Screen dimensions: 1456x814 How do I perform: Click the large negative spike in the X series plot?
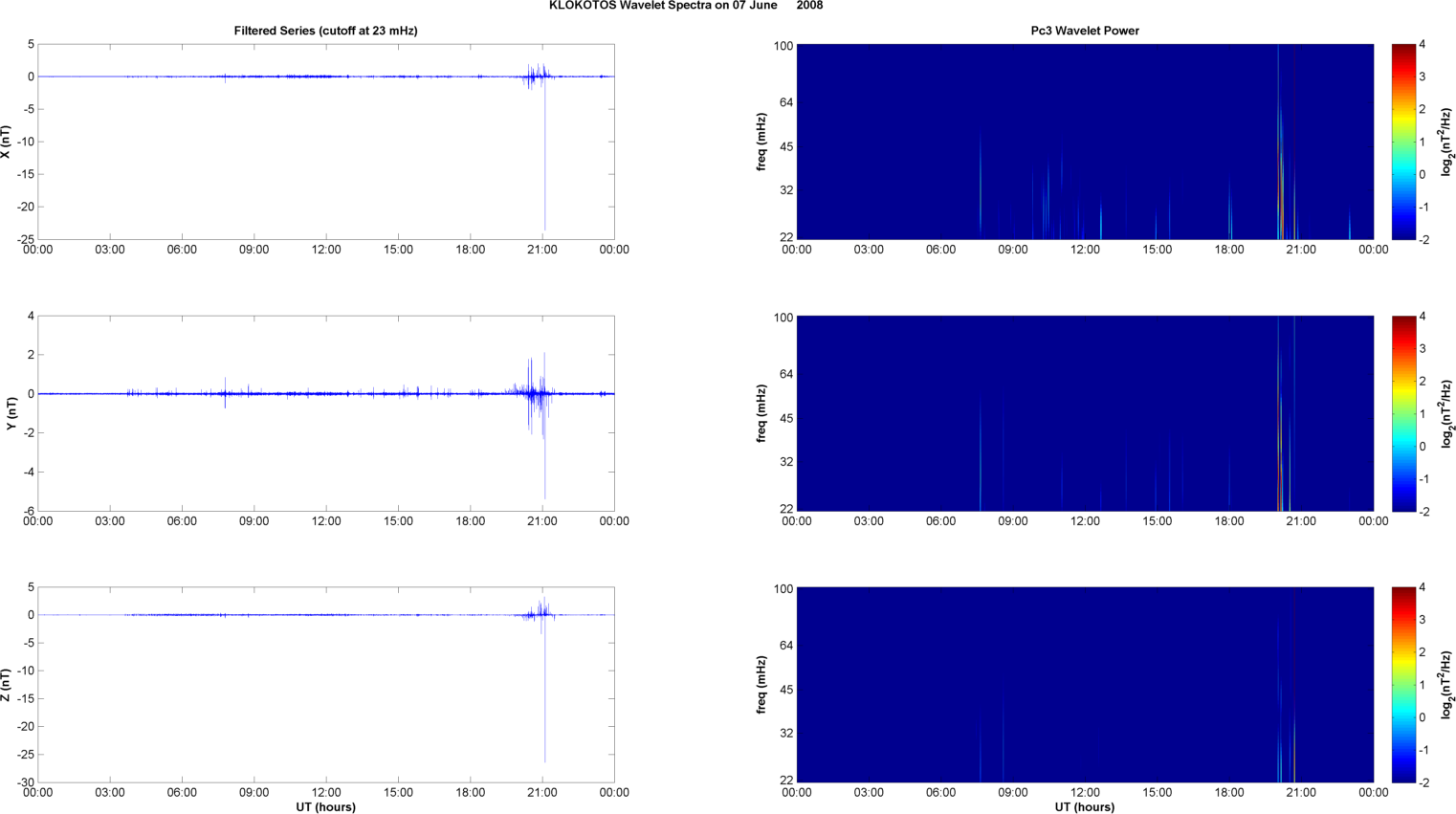[x=545, y=158]
